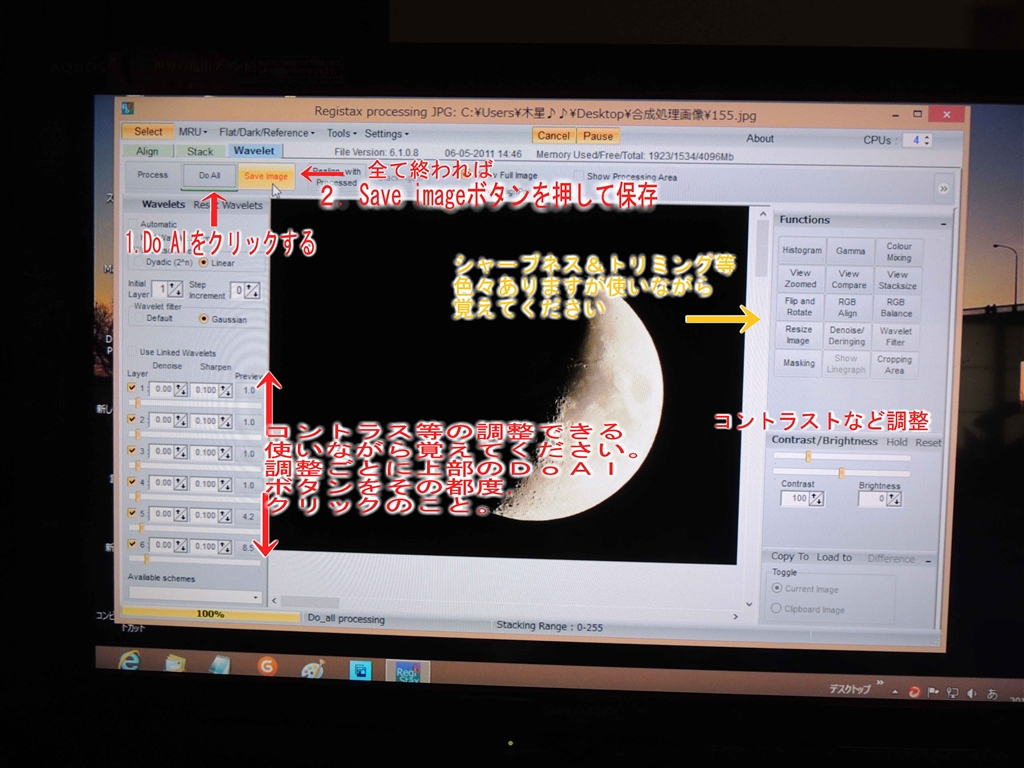Open Denoise/Deringing function
Screen dimensions: 1024x768
pos(846,335)
